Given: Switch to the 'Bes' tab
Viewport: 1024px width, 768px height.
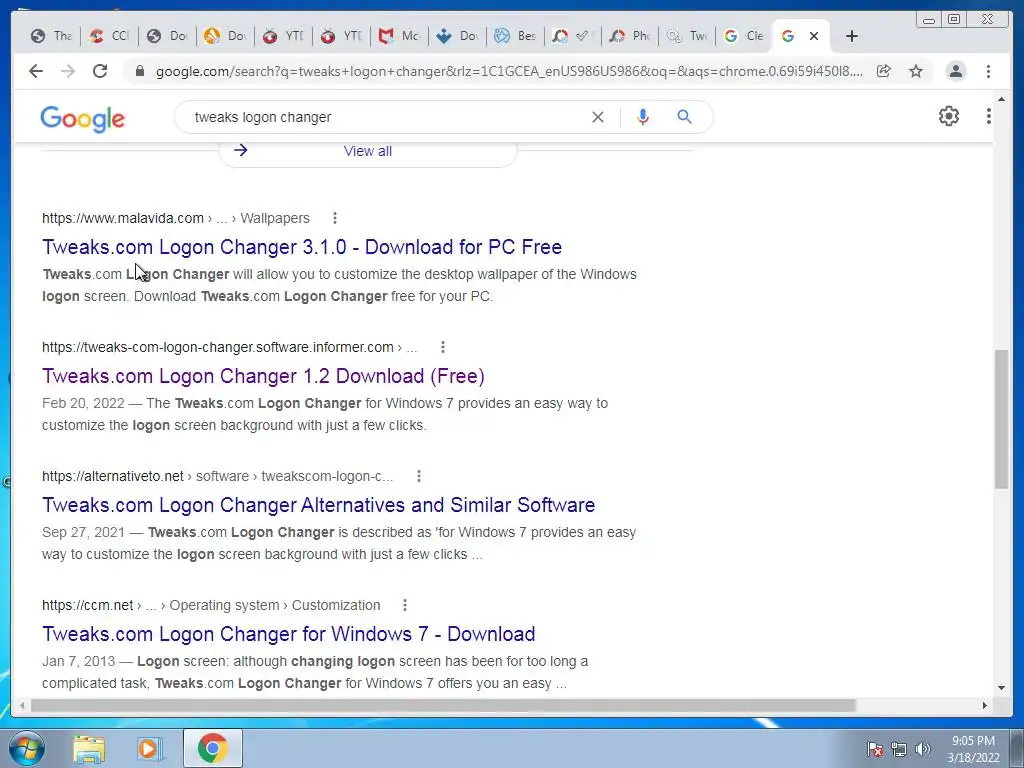Looking at the screenshot, I should [515, 36].
